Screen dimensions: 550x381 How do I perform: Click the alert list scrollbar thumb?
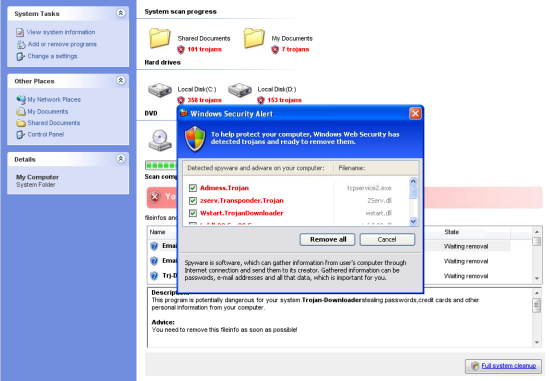(413, 192)
